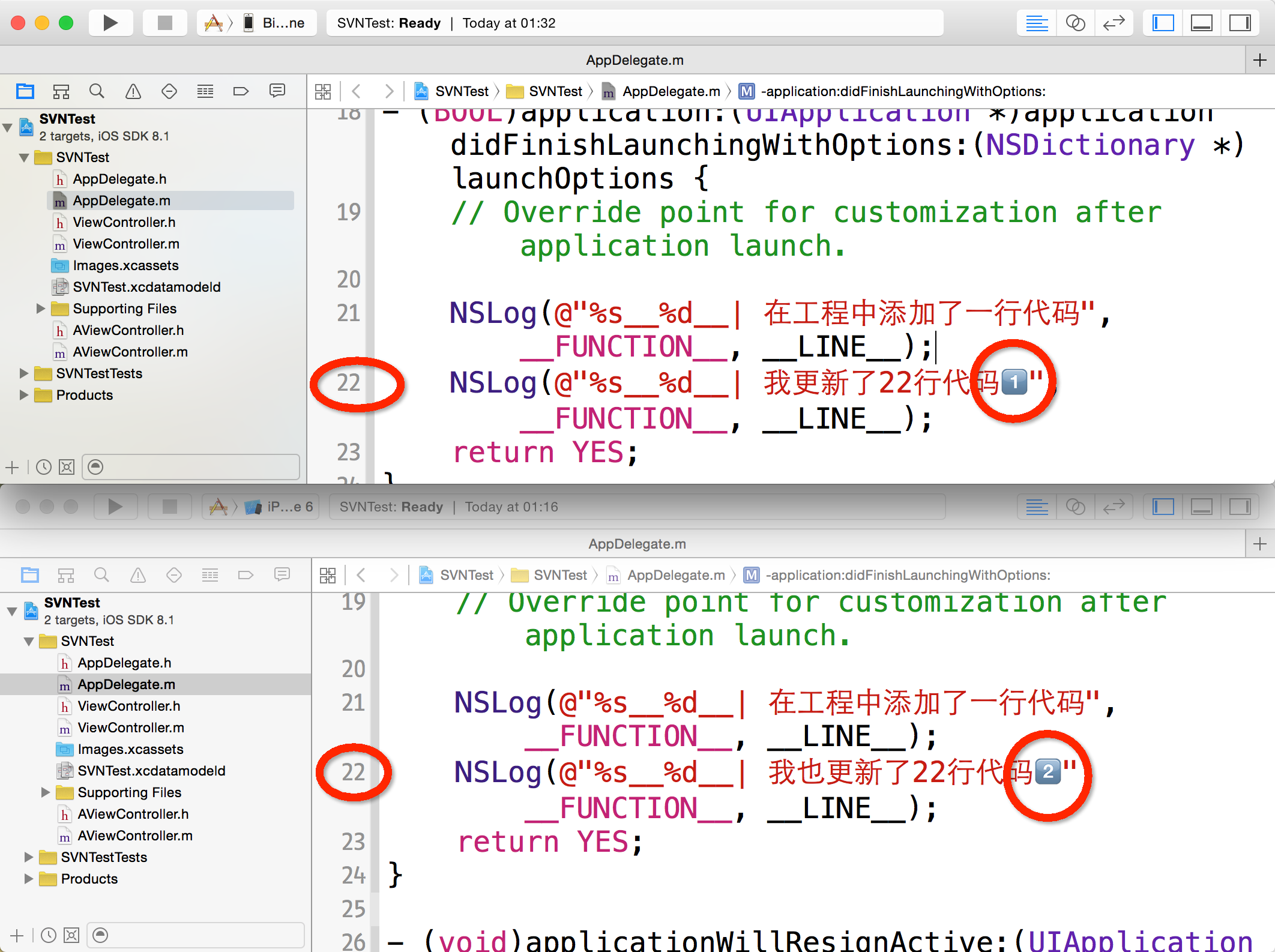
Task: Toggle recent files filter in top navigator
Action: click(43, 467)
